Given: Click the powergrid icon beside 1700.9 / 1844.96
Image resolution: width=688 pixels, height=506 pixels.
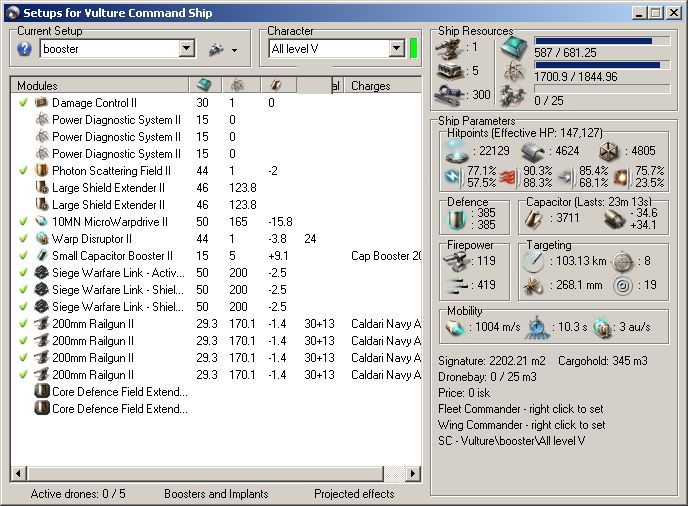Looking at the screenshot, I should tap(514, 71).
